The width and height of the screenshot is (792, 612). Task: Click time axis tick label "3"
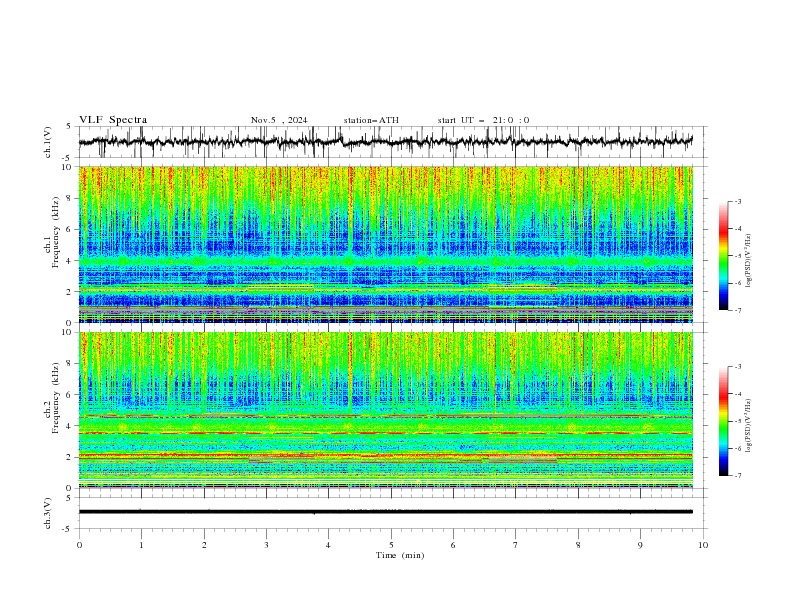pyautogui.click(x=266, y=545)
